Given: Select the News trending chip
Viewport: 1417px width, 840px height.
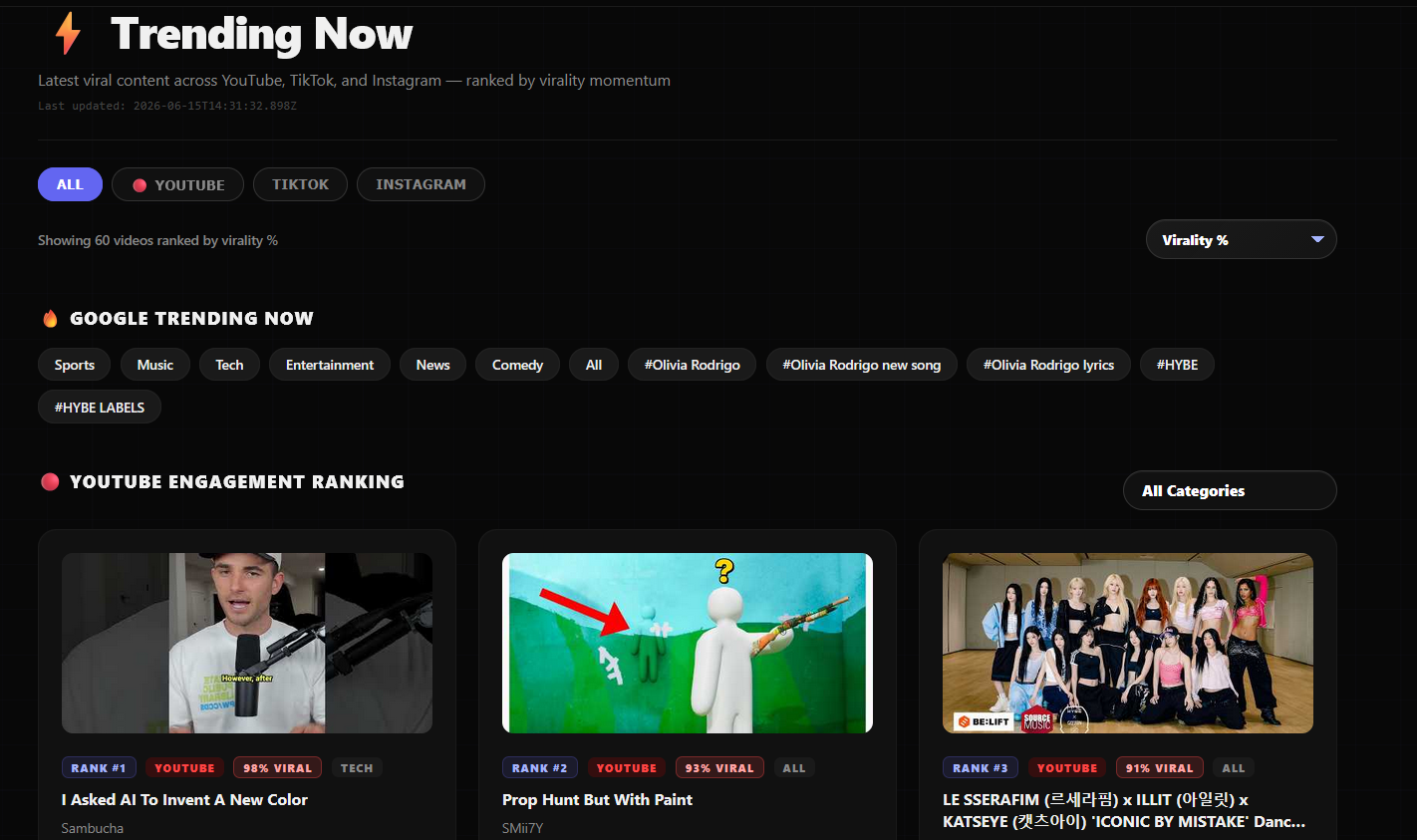Looking at the screenshot, I should click(432, 365).
